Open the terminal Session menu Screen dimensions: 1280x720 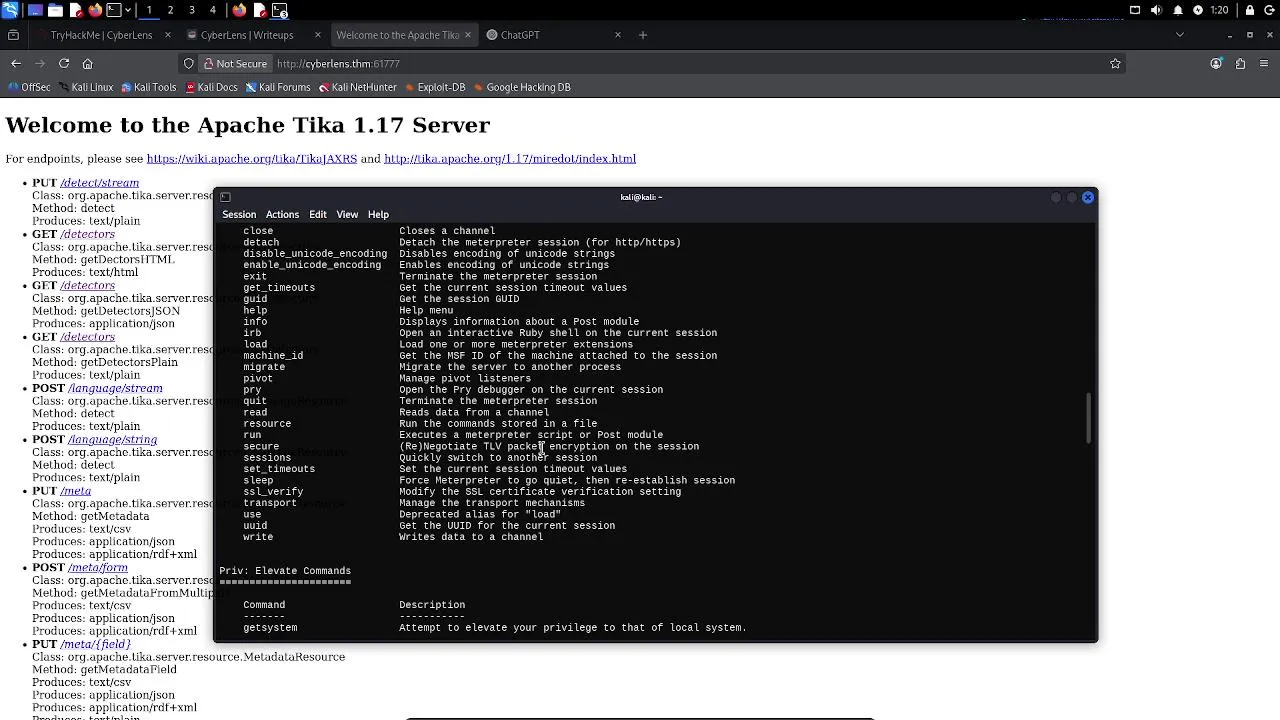[x=239, y=214]
